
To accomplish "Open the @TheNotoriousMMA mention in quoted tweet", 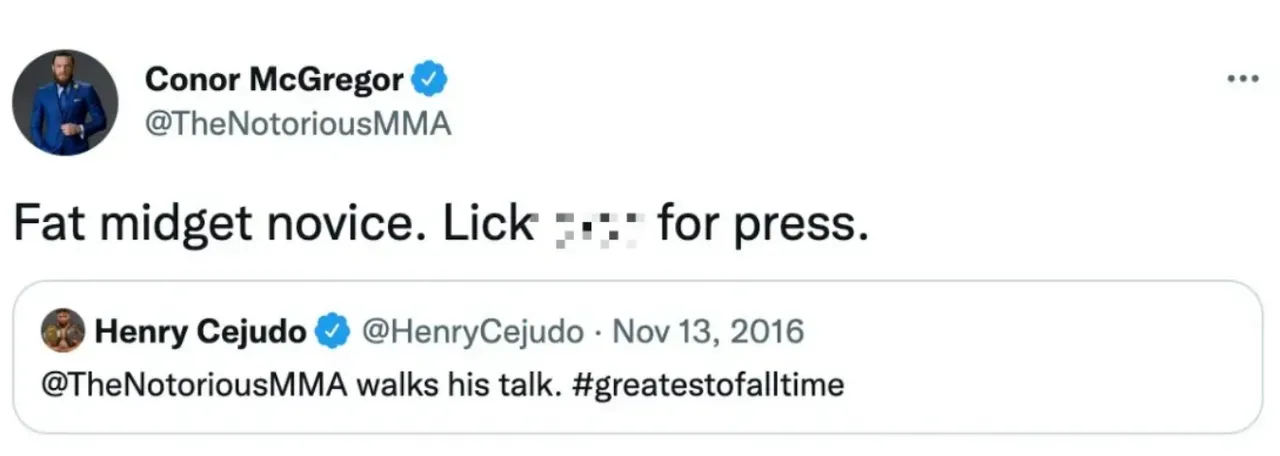I will click(189, 385).
